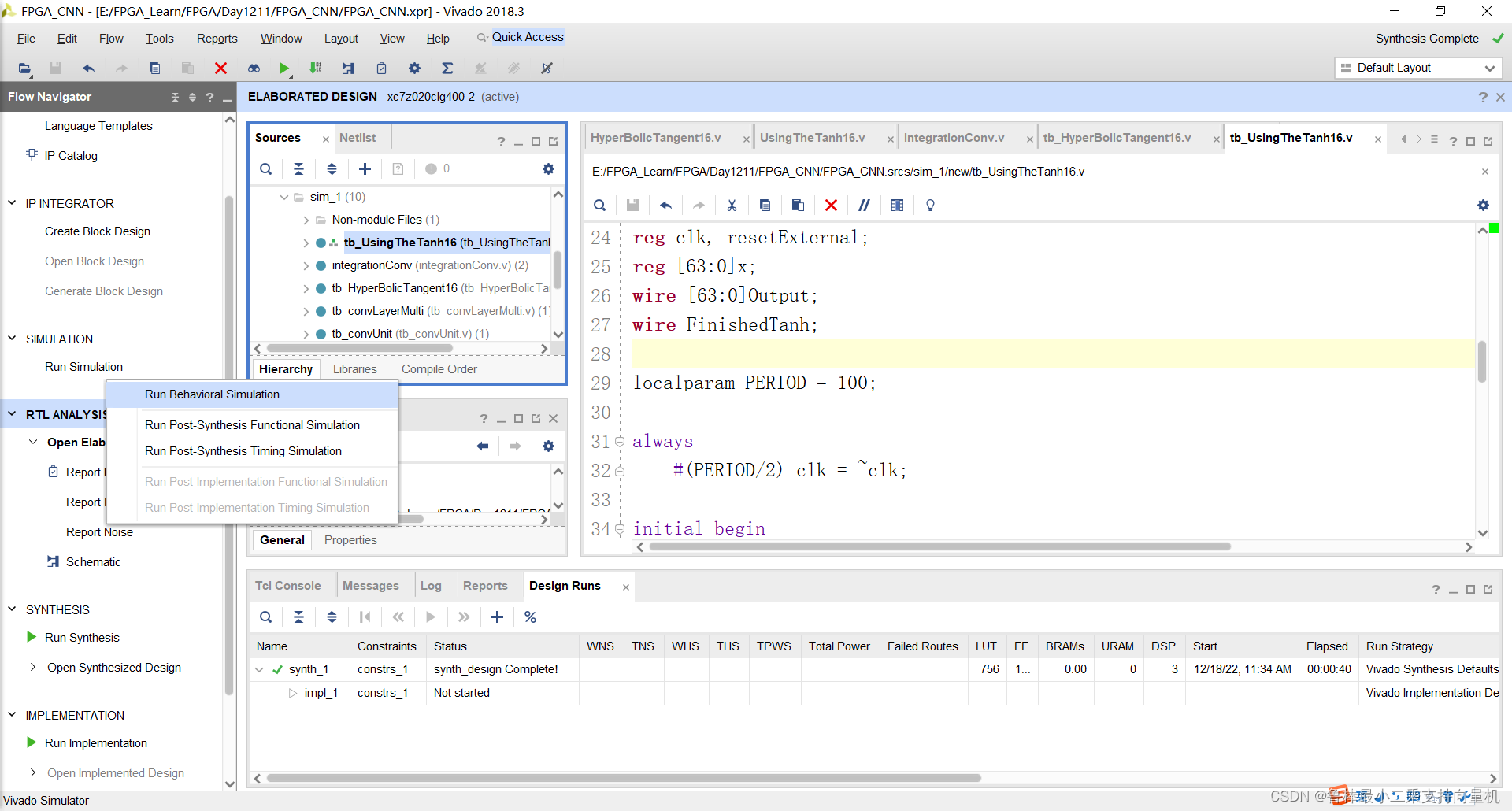The height and width of the screenshot is (811, 1512).
Task: Collapse fold marker on always line 31
Action: coord(620,442)
